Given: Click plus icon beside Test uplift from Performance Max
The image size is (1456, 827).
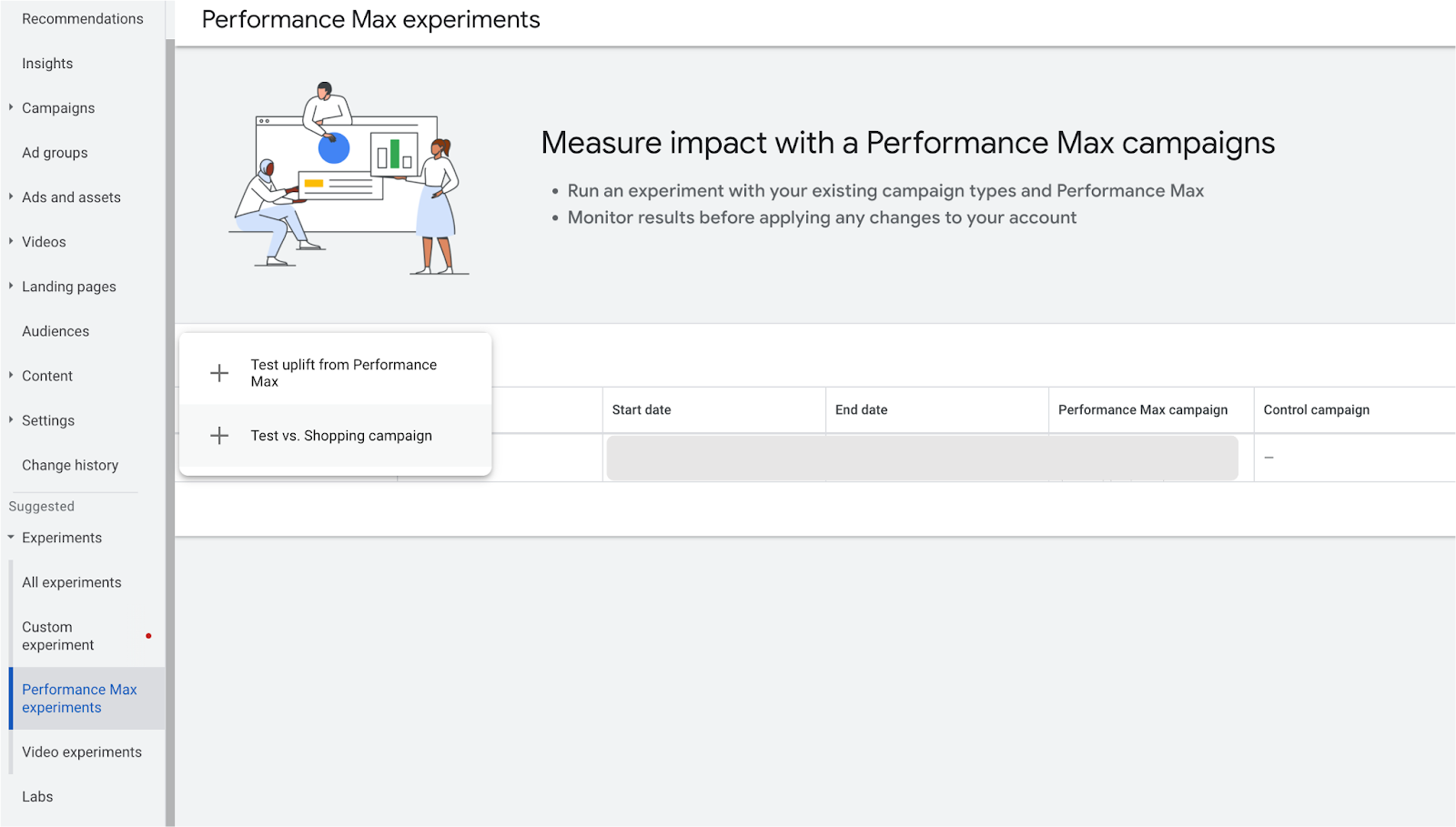Looking at the screenshot, I should 219,373.
